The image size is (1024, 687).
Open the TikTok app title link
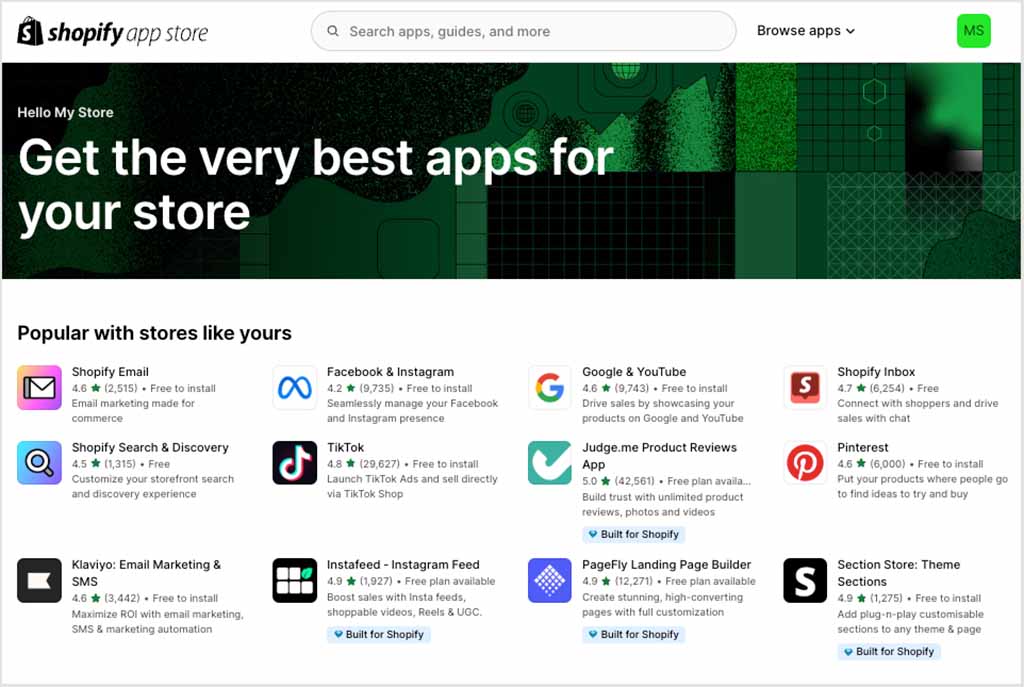coord(346,448)
